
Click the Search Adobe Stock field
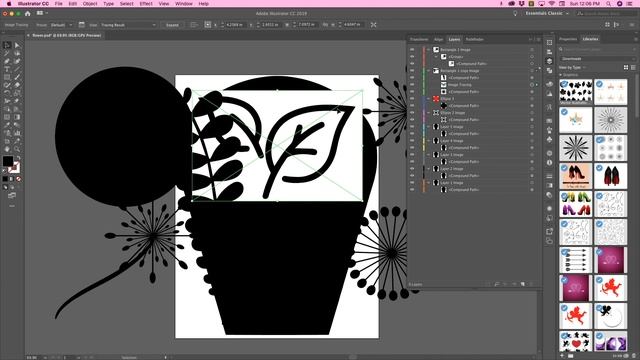coord(607,13)
